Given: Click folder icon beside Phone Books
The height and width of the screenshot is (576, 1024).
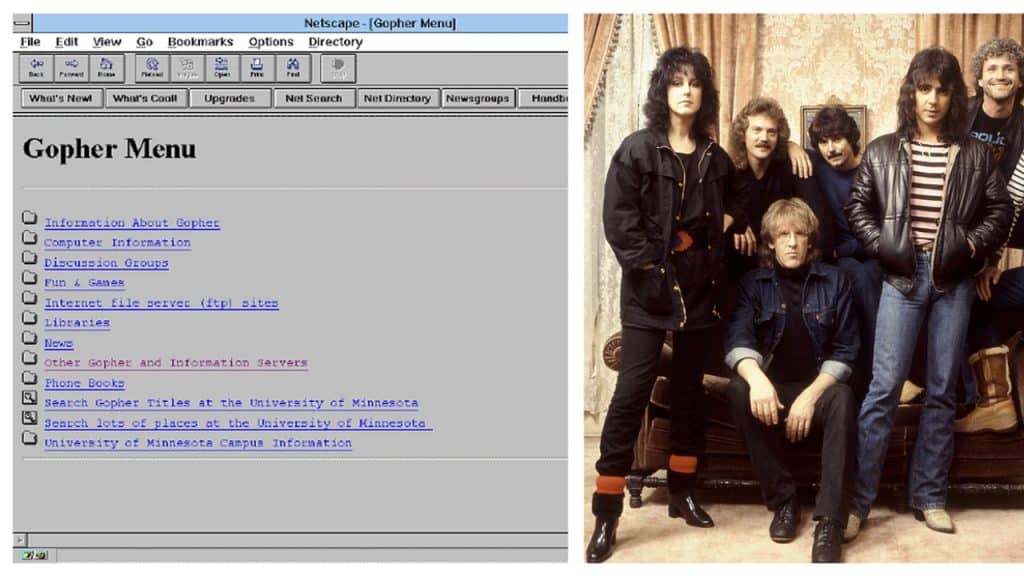Looking at the screenshot, I should click(29, 378).
